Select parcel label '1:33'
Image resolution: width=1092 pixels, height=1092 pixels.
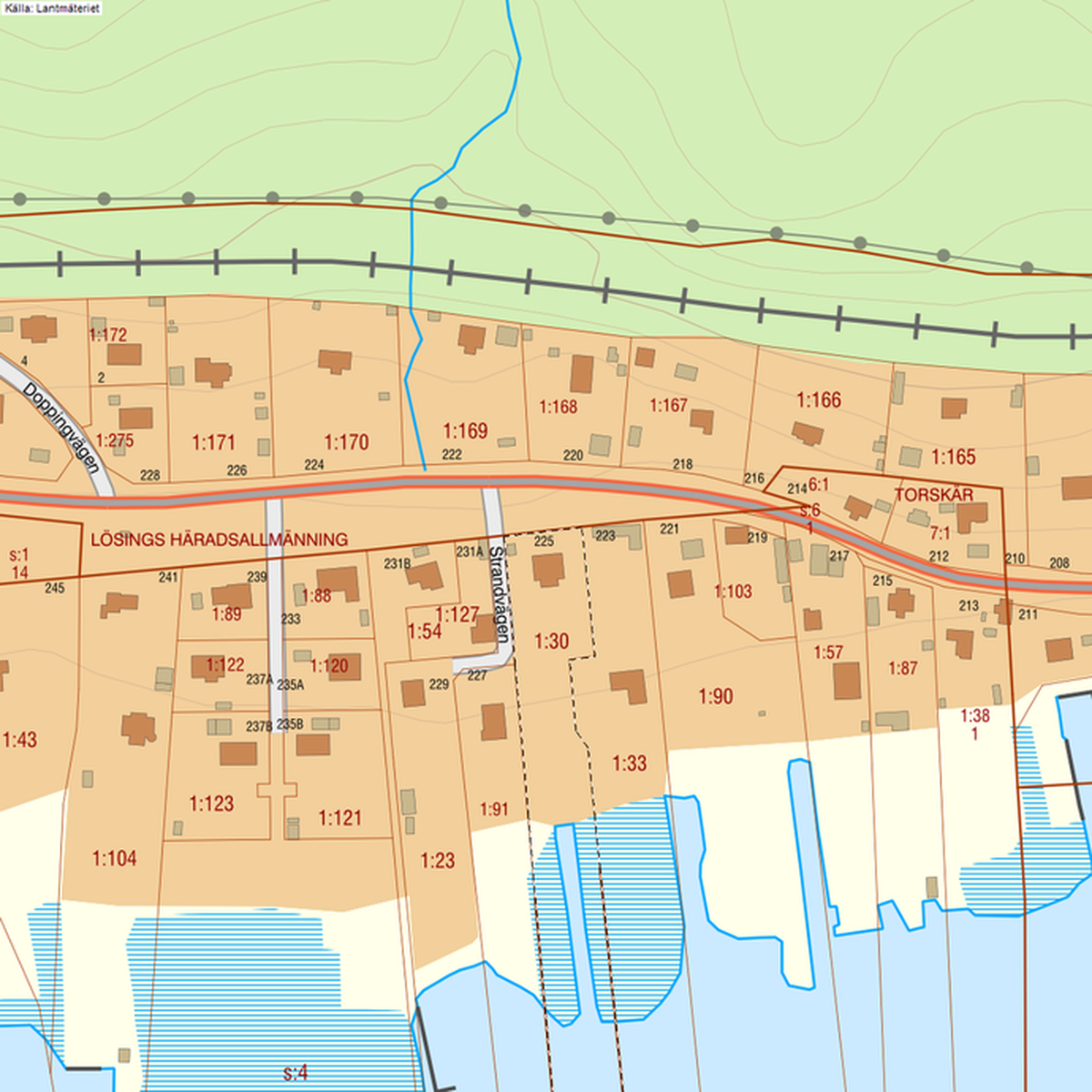[x=630, y=763]
